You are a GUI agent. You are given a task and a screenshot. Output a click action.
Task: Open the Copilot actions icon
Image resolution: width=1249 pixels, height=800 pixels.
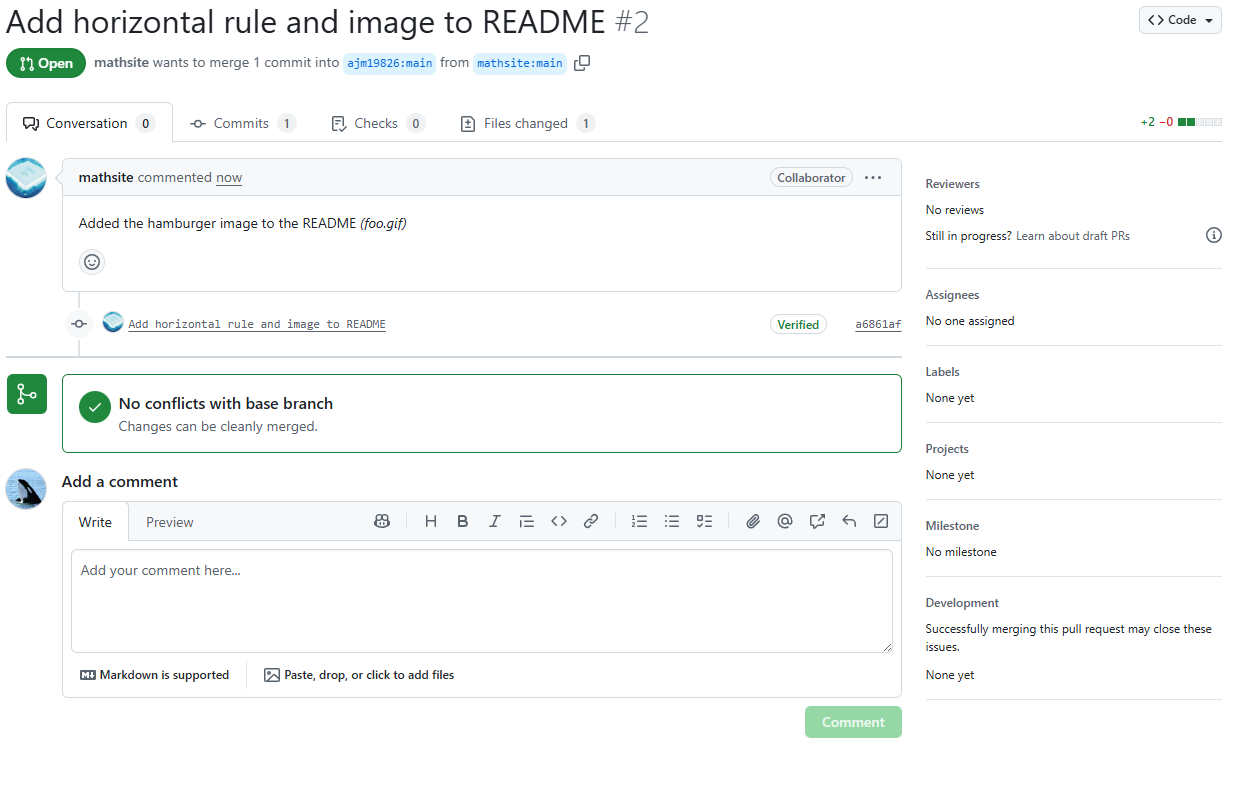coord(381,521)
